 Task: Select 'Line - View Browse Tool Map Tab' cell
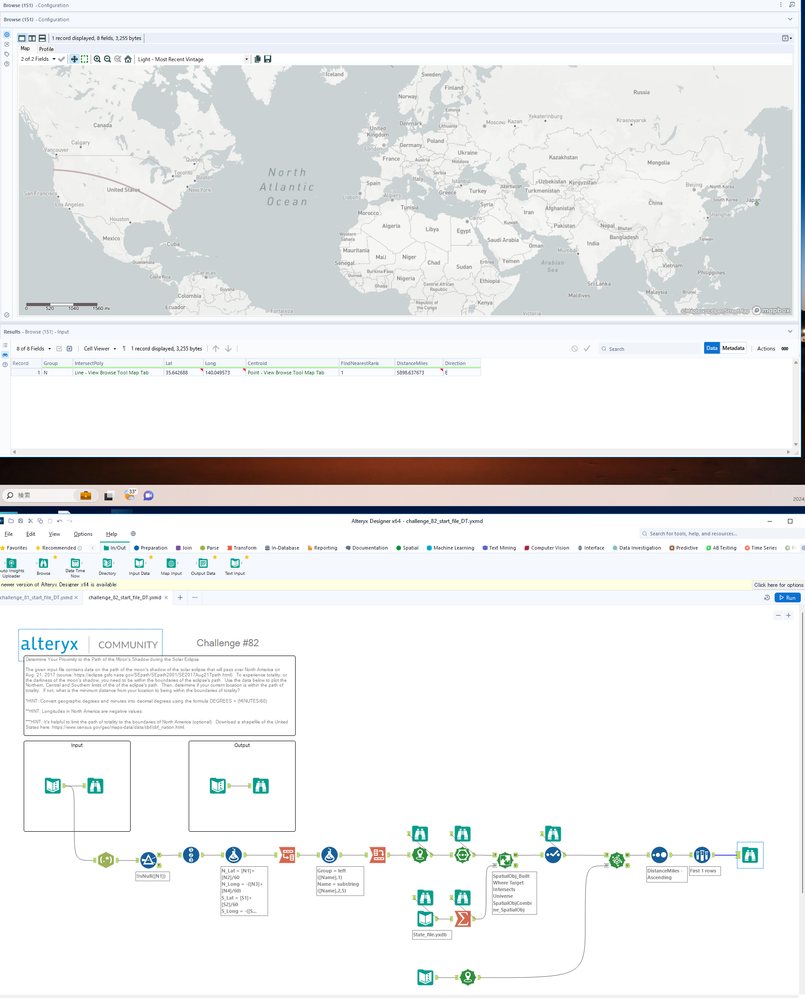[118, 372]
